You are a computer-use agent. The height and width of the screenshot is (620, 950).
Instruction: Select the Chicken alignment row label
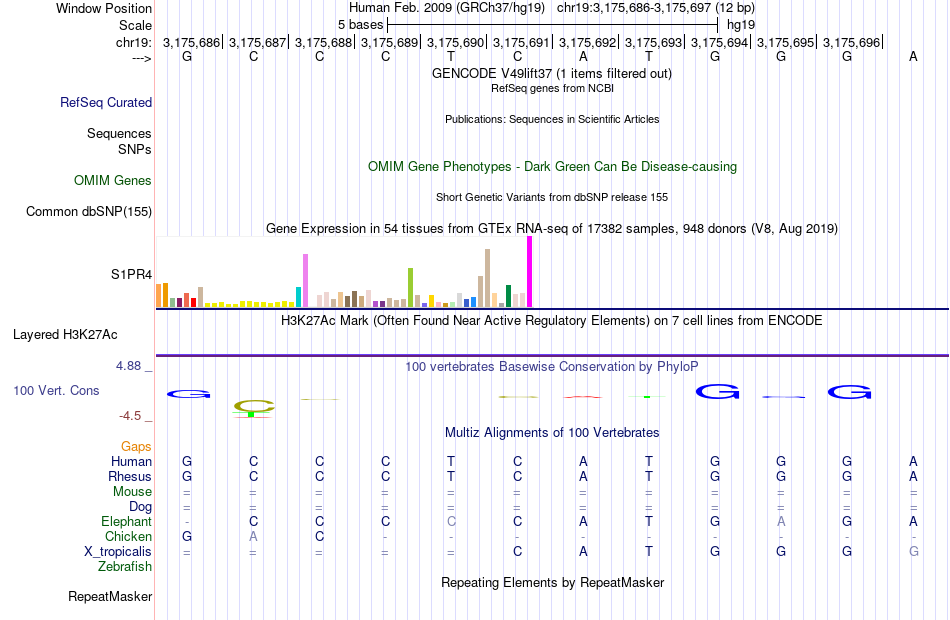[x=128, y=536]
